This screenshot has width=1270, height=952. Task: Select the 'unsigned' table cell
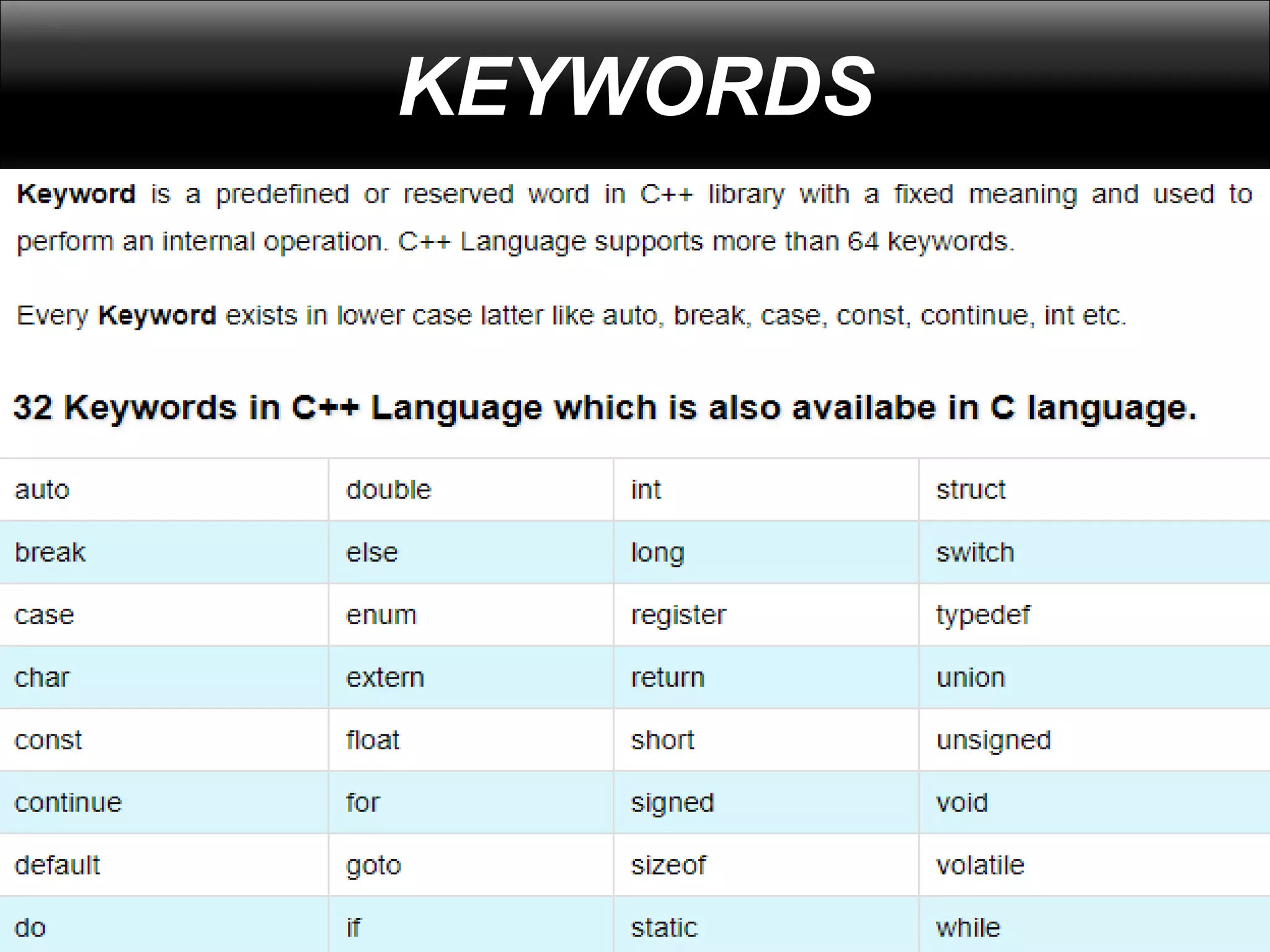(993, 740)
